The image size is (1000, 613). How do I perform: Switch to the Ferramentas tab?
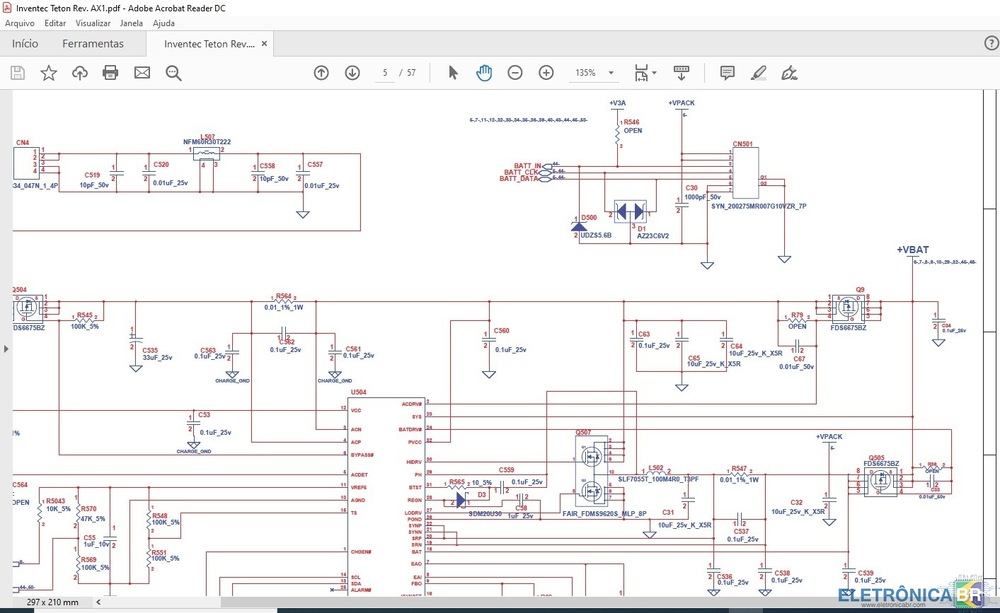[x=93, y=44]
